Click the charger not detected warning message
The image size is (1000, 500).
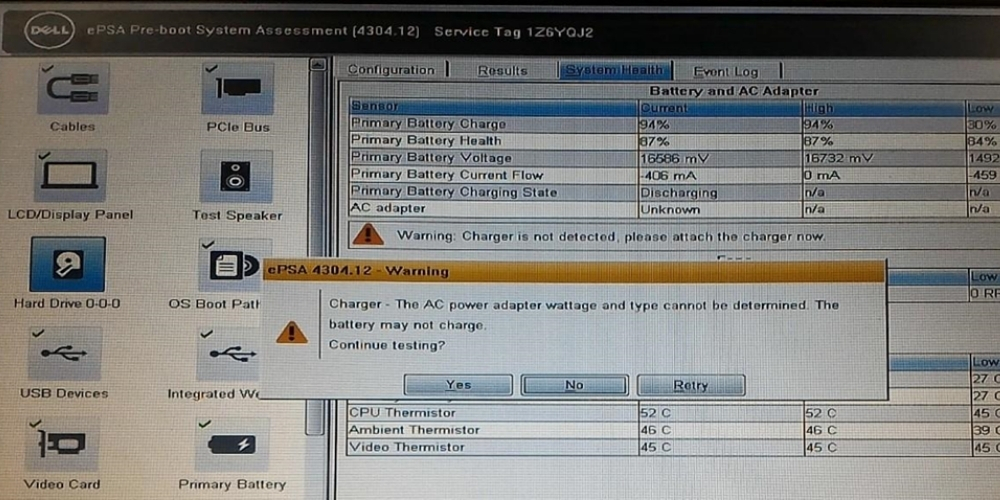[x=610, y=236]
